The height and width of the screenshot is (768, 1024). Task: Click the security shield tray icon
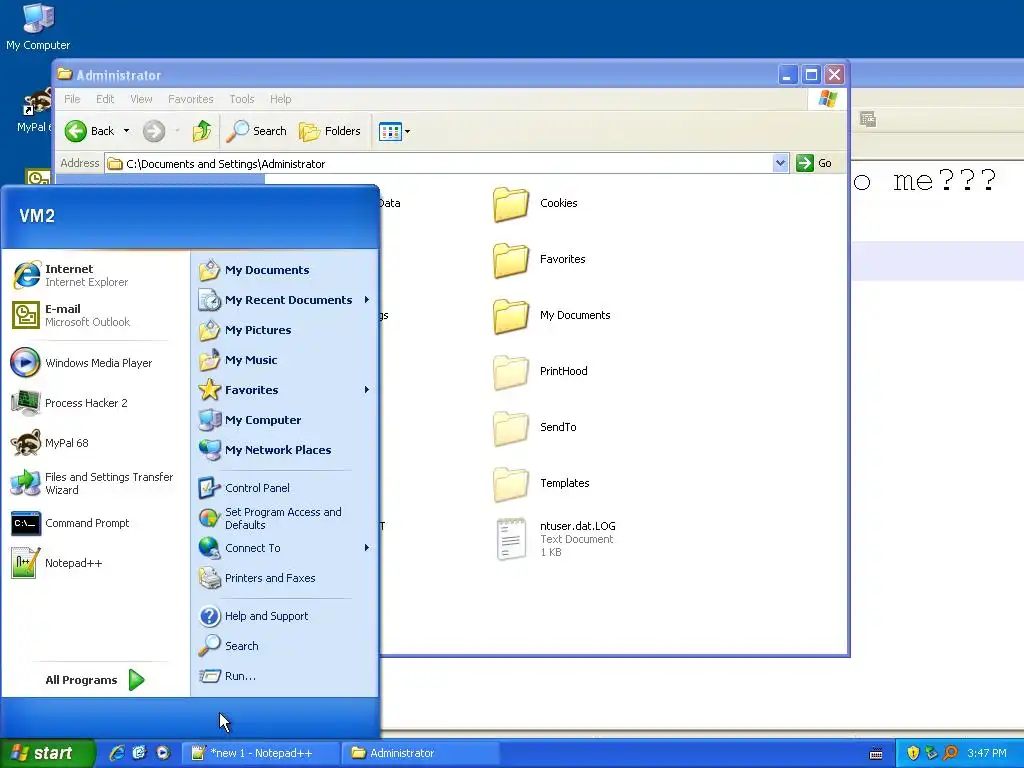[x=913, y=753]
